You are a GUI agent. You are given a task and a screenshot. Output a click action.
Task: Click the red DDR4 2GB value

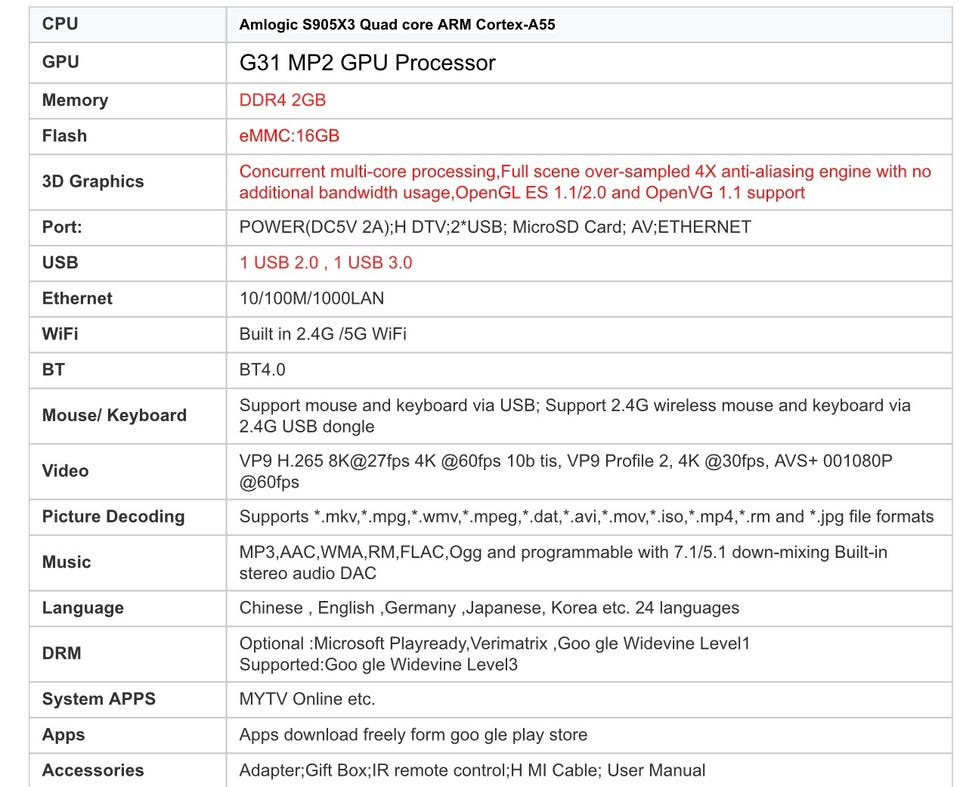coord(282,100)
